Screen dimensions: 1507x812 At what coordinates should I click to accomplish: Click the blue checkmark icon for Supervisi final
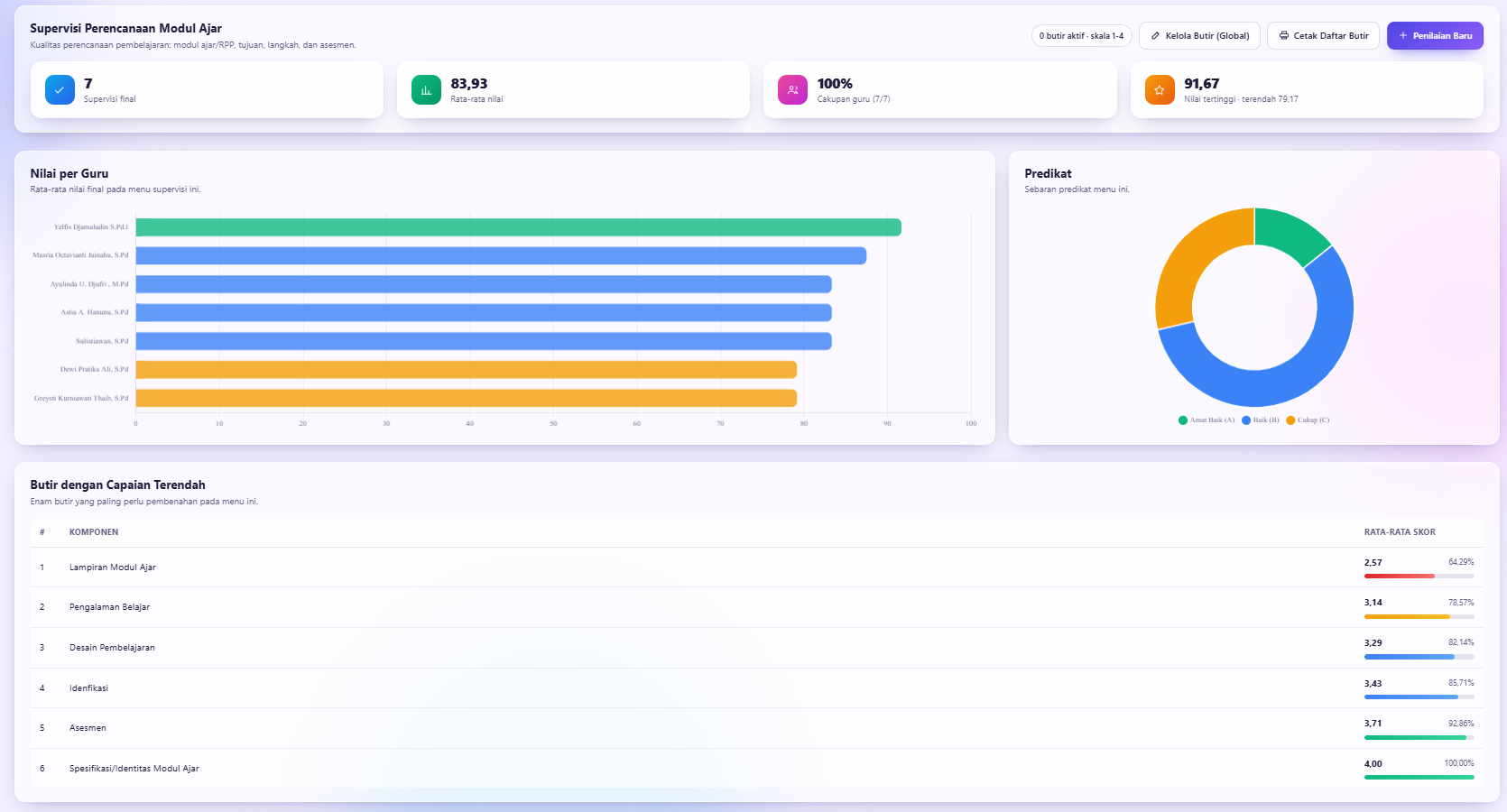tap(60, 90)
